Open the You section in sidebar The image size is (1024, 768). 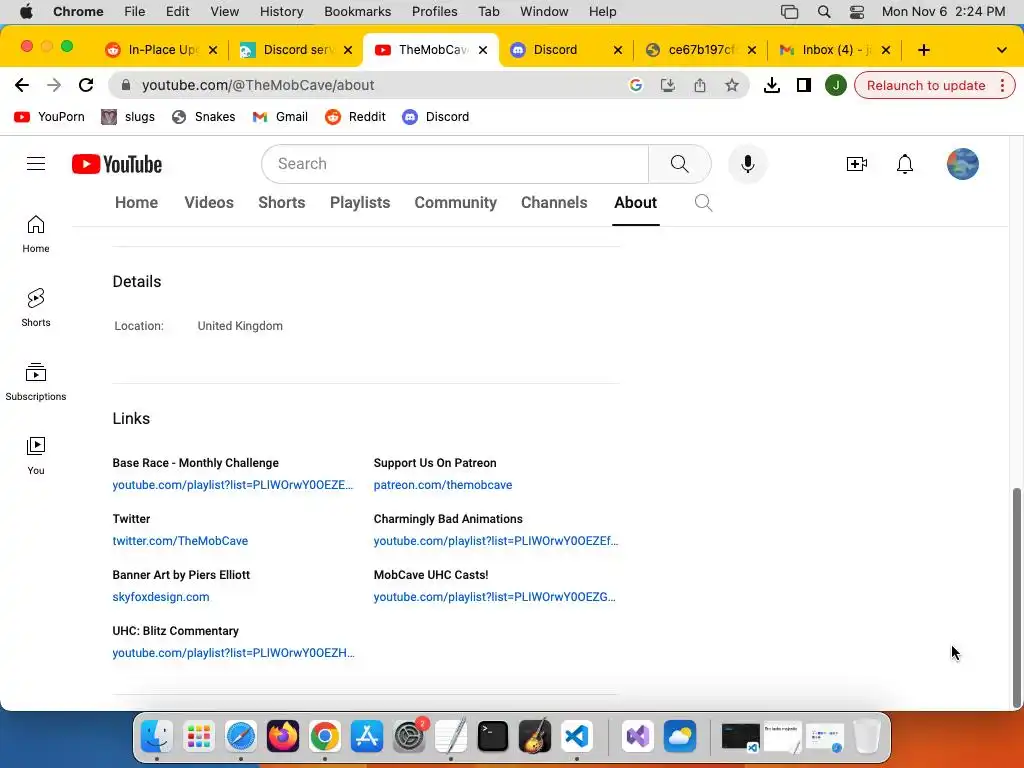coord(36,455)
